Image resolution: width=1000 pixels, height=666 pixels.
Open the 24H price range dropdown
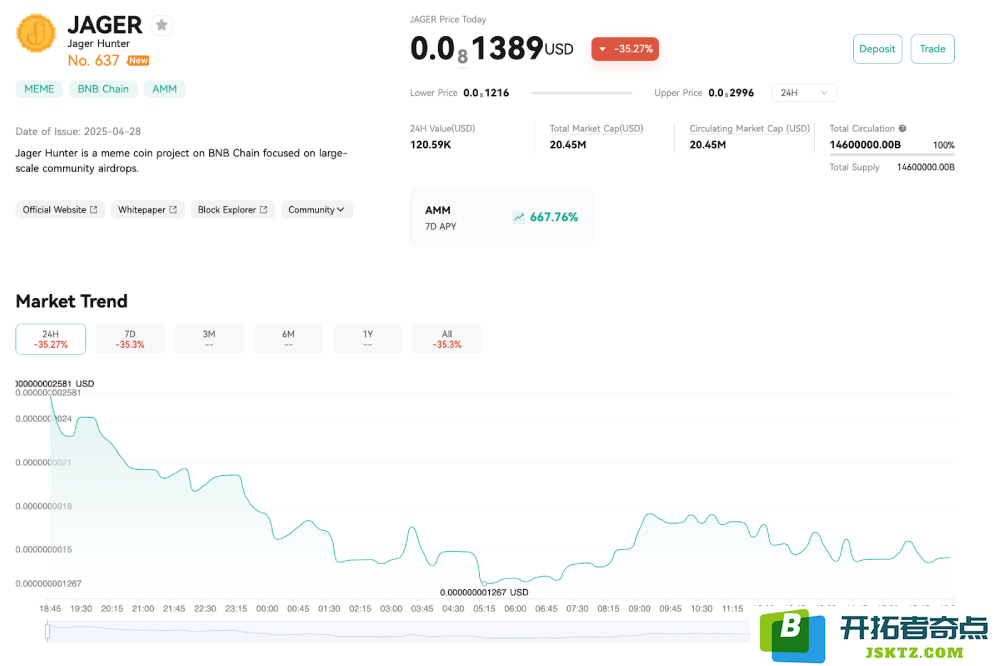pos(804,92)
